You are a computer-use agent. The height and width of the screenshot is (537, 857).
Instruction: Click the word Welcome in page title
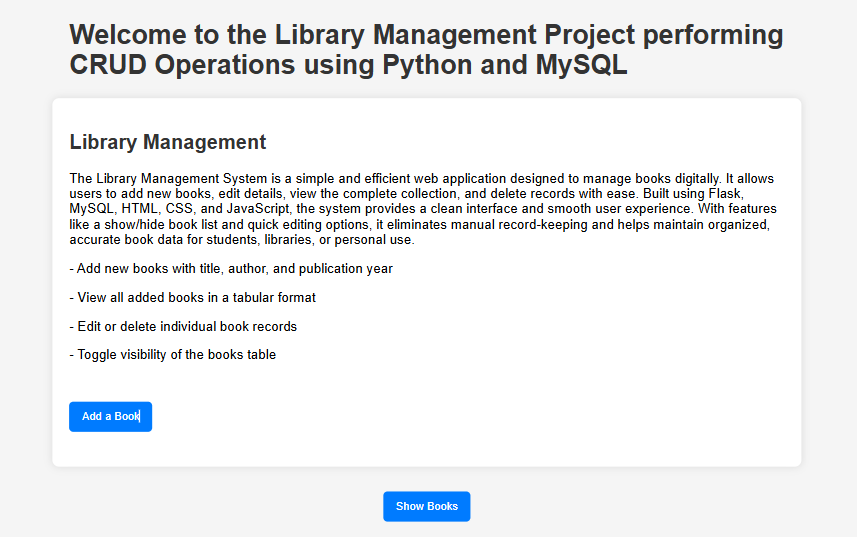129,35
